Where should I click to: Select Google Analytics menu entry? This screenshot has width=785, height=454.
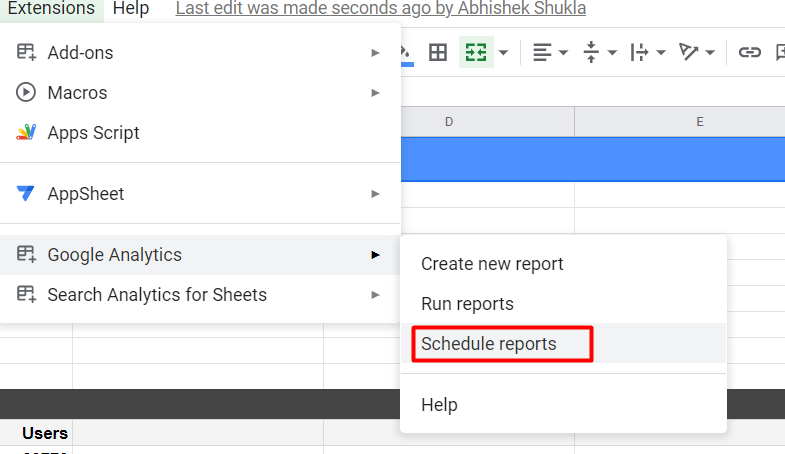pyautogui.click(x=200, y=255)
